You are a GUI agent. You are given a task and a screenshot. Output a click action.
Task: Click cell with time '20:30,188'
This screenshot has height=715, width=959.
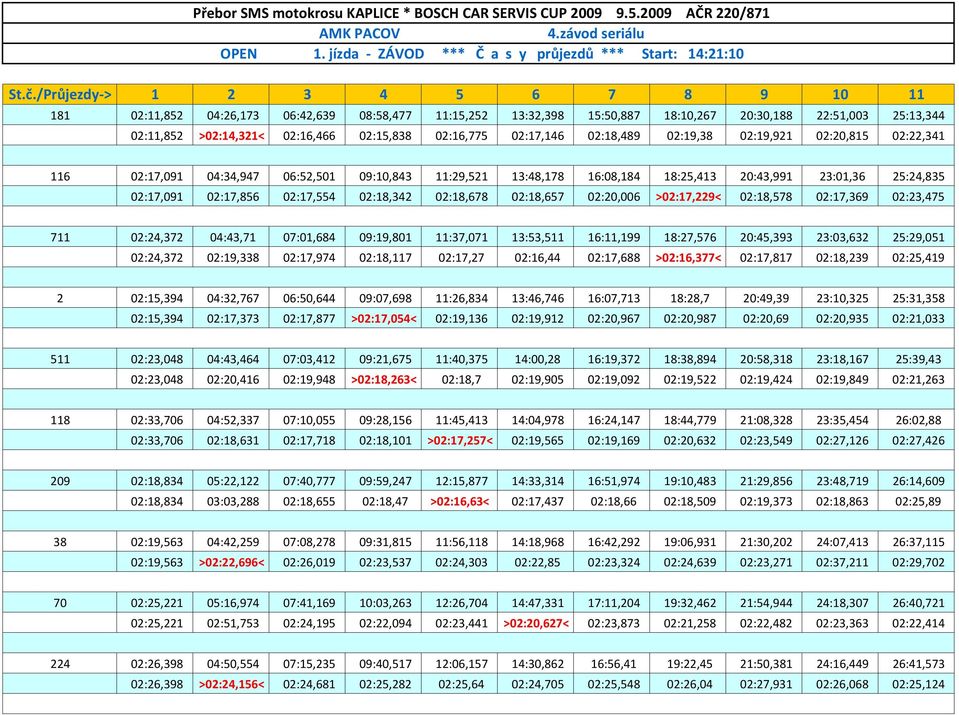click(765, 115)
